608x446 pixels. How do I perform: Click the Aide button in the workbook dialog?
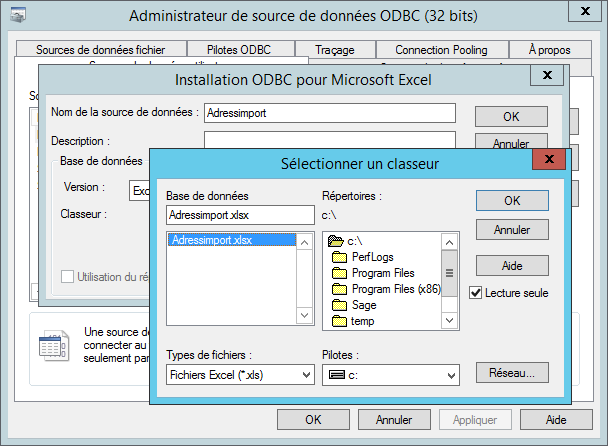tap(512, 266)
